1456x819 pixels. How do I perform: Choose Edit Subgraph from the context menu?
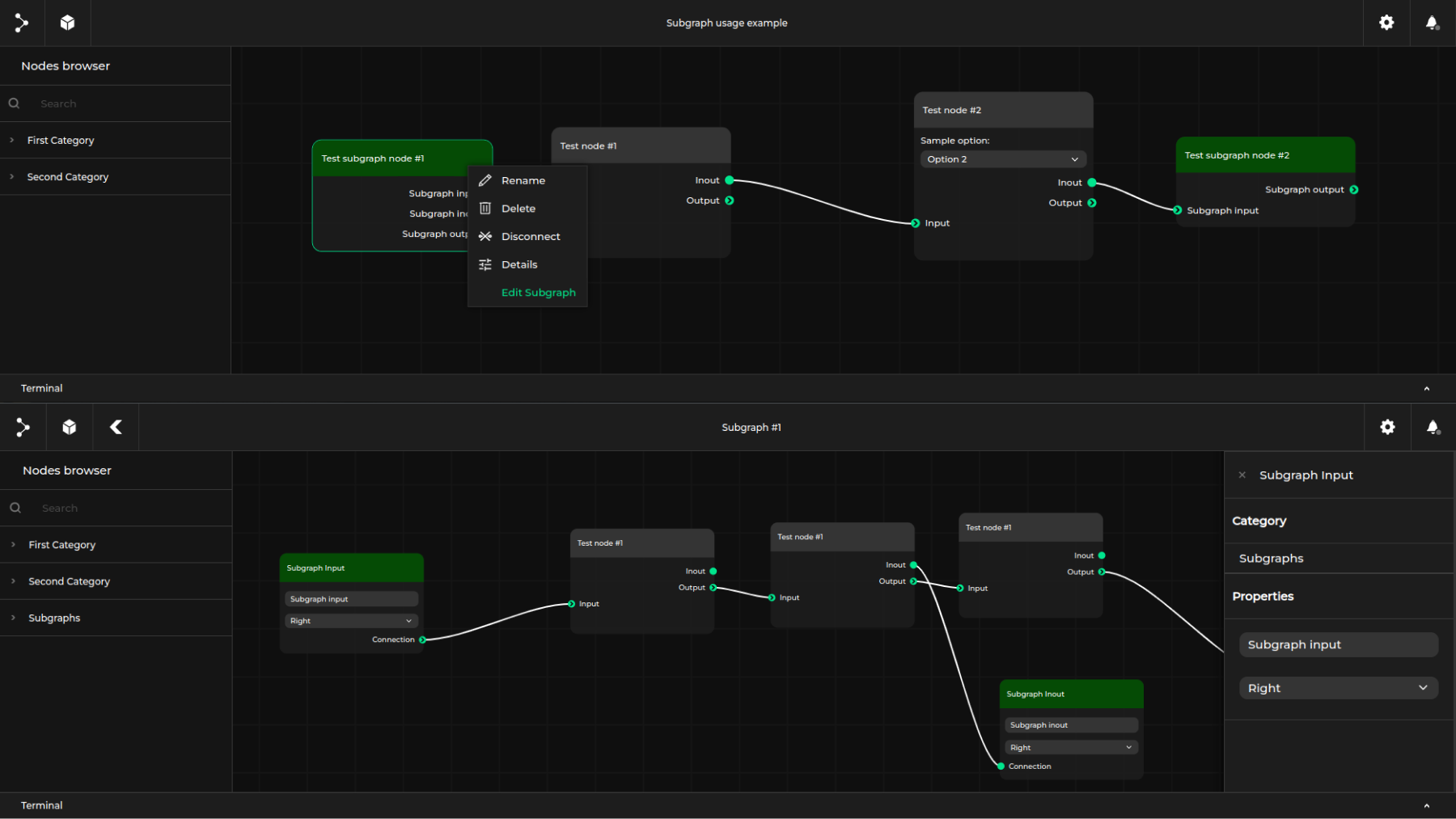coord(539,292)
